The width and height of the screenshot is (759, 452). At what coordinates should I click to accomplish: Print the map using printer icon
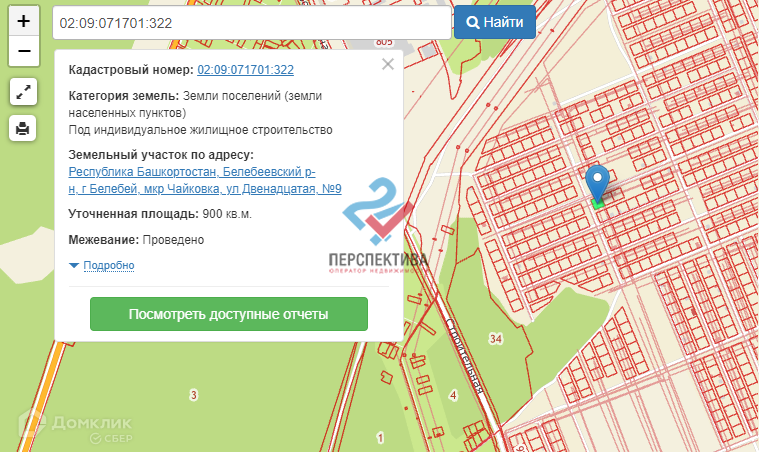(x=23, y=128)
